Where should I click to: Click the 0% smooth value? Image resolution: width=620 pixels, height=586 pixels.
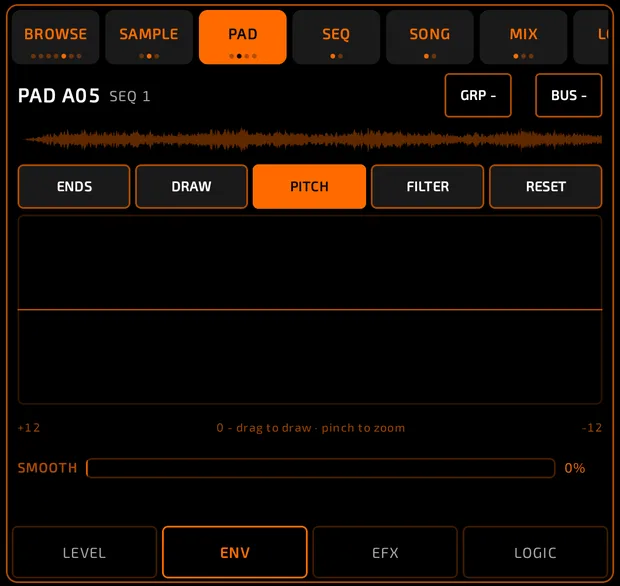coord(575,468)
